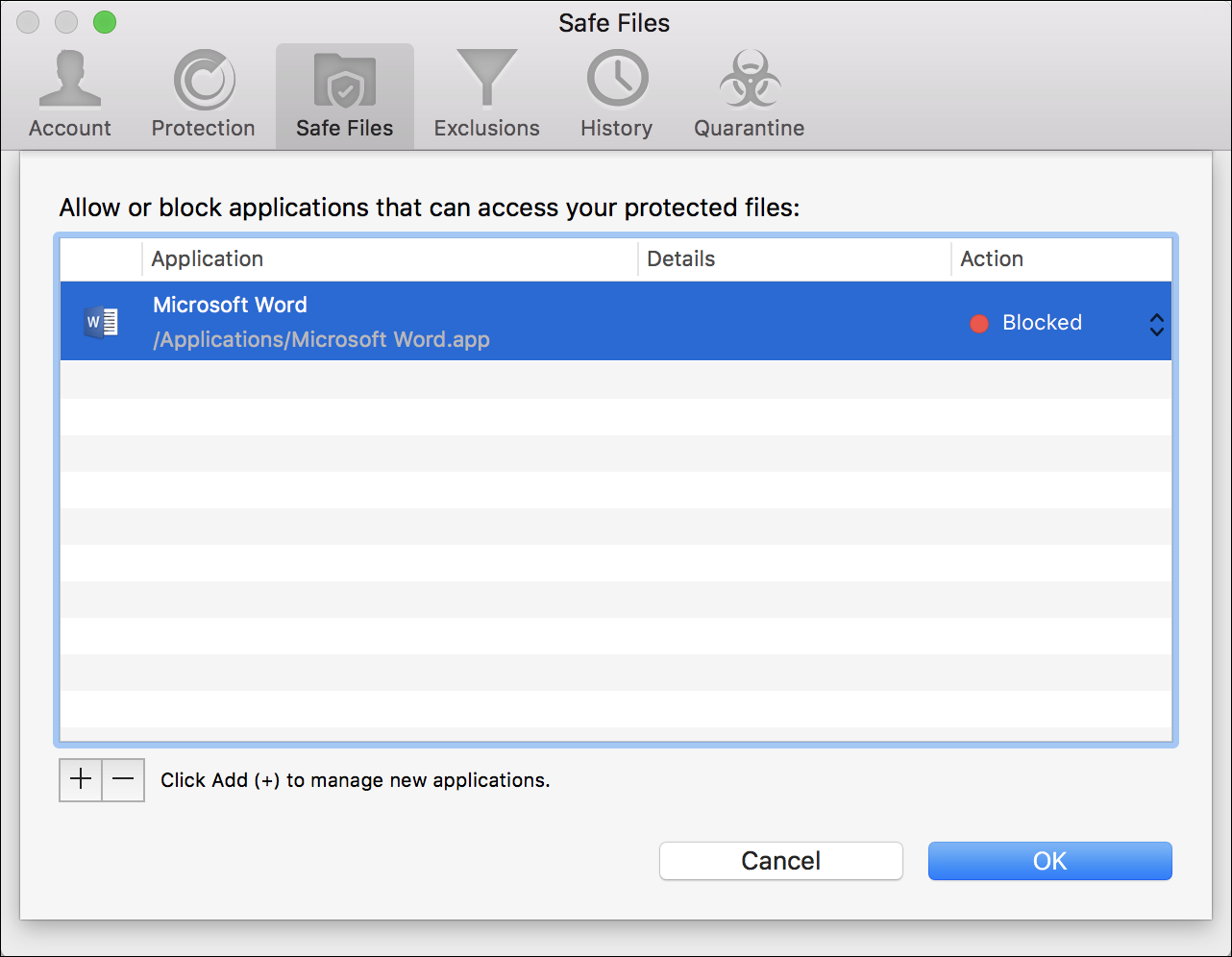Select the Microsoft Word row name
Viewport: 1232px width, 957px height.
tap(231, 305)
